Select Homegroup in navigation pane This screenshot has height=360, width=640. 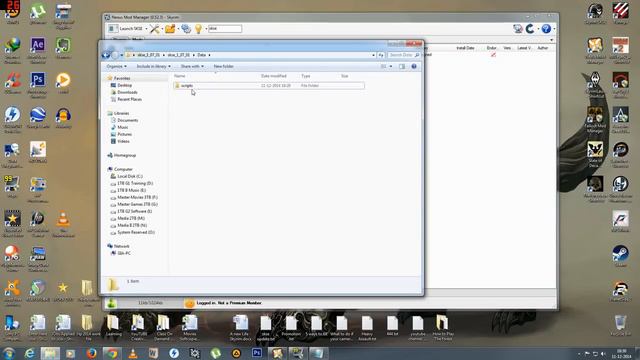point(122,156)
